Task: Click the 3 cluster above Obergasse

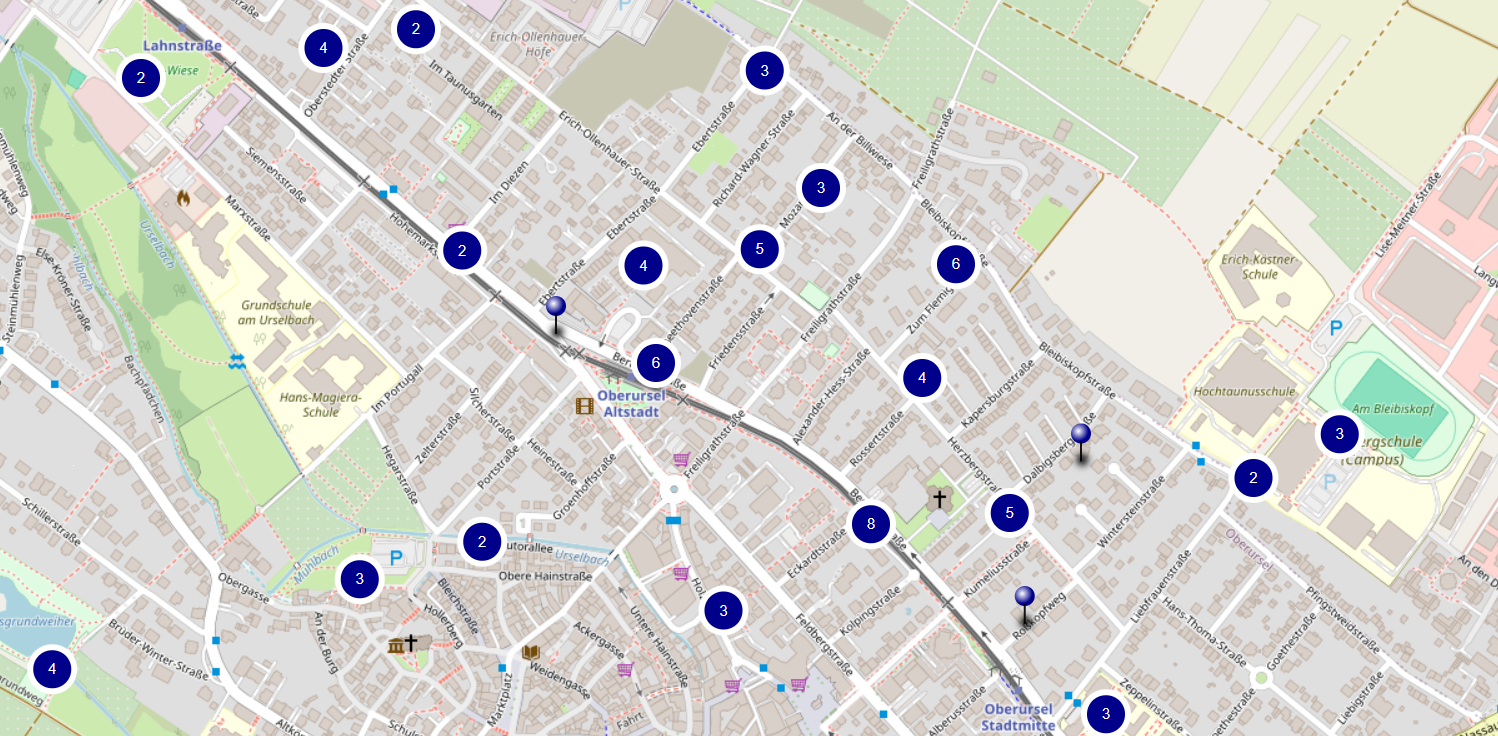Action: pyautogui.click(x=360, y=579)
